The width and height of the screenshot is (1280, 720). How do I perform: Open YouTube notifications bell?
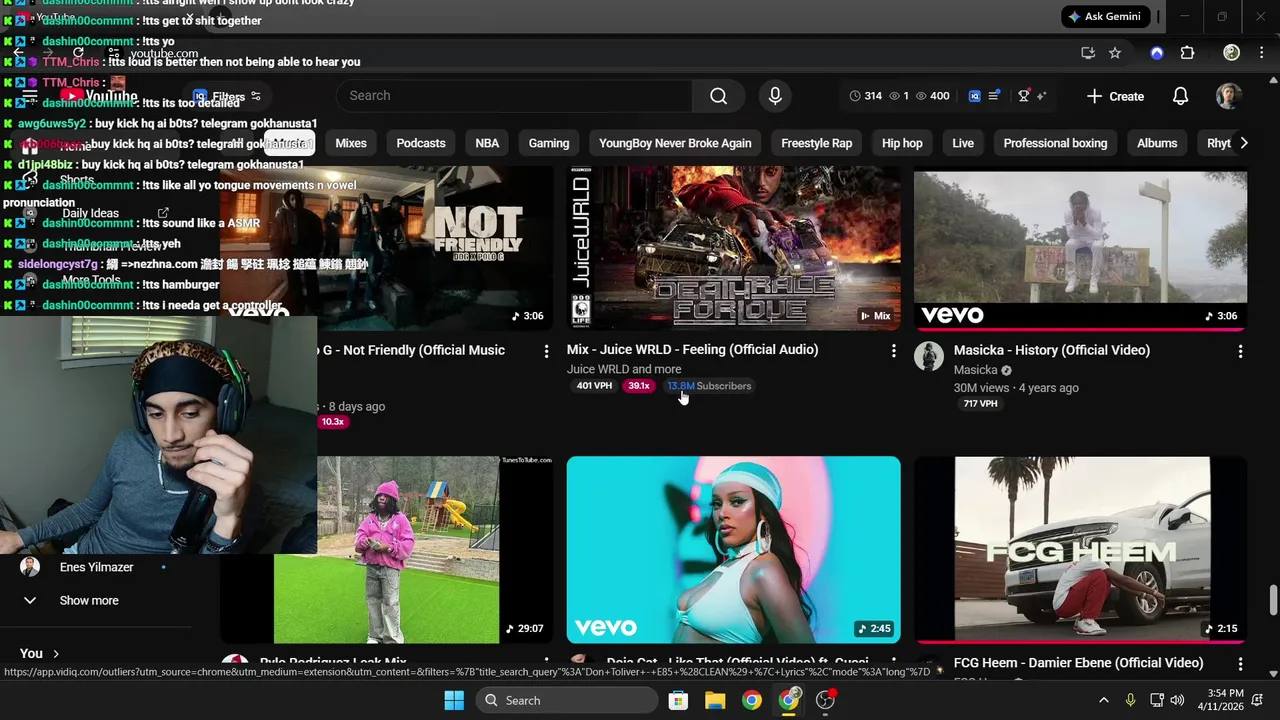[1180, 96]
